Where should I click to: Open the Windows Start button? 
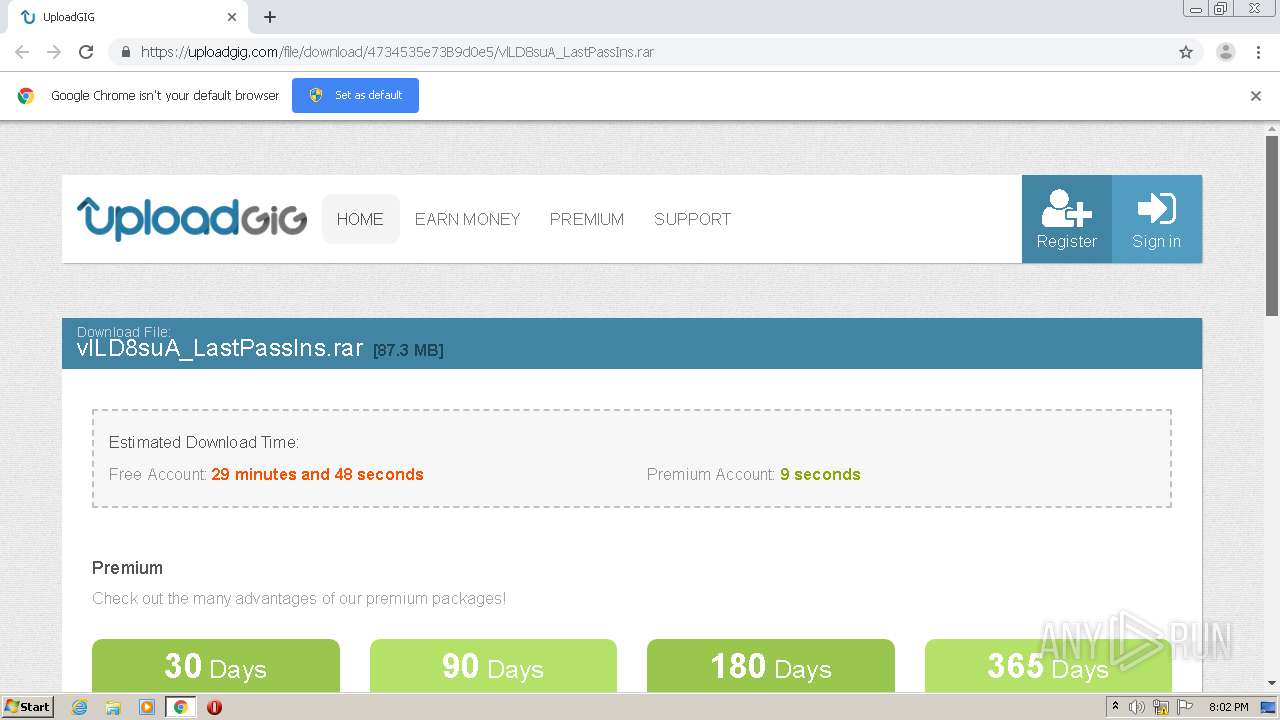pos(28,706)
